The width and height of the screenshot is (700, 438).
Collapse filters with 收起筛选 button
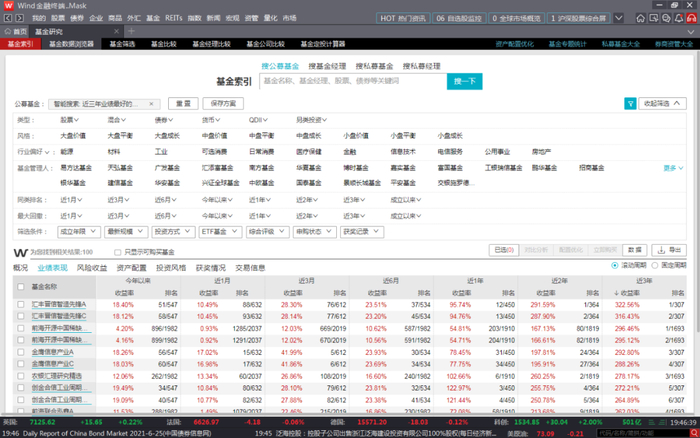pyautogui.click(x=662, y=104)
